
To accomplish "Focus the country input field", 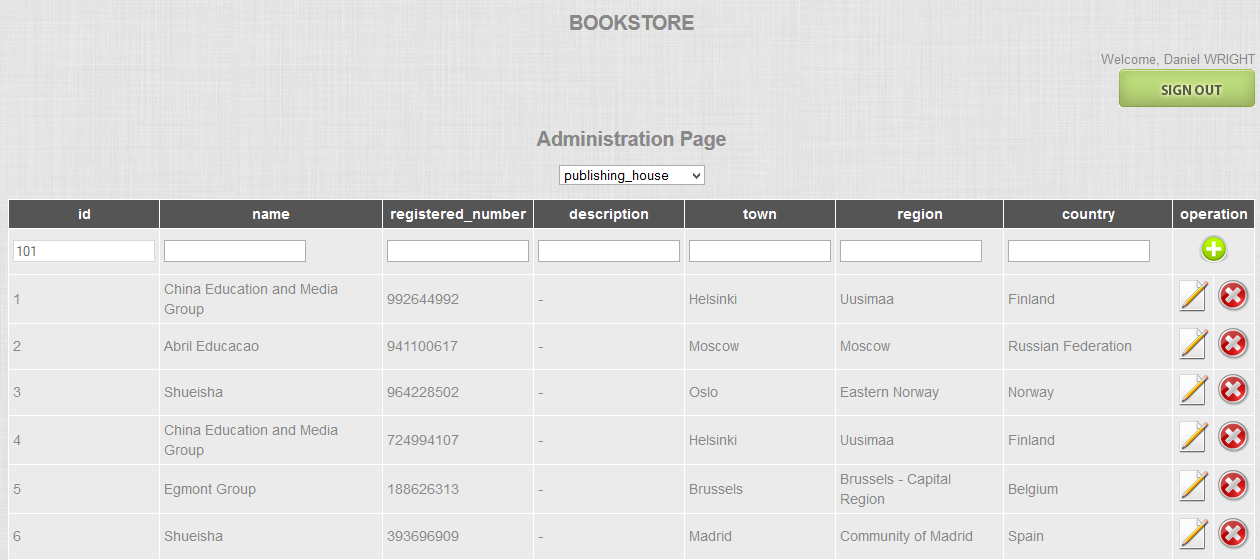I will click(1079, 251).
